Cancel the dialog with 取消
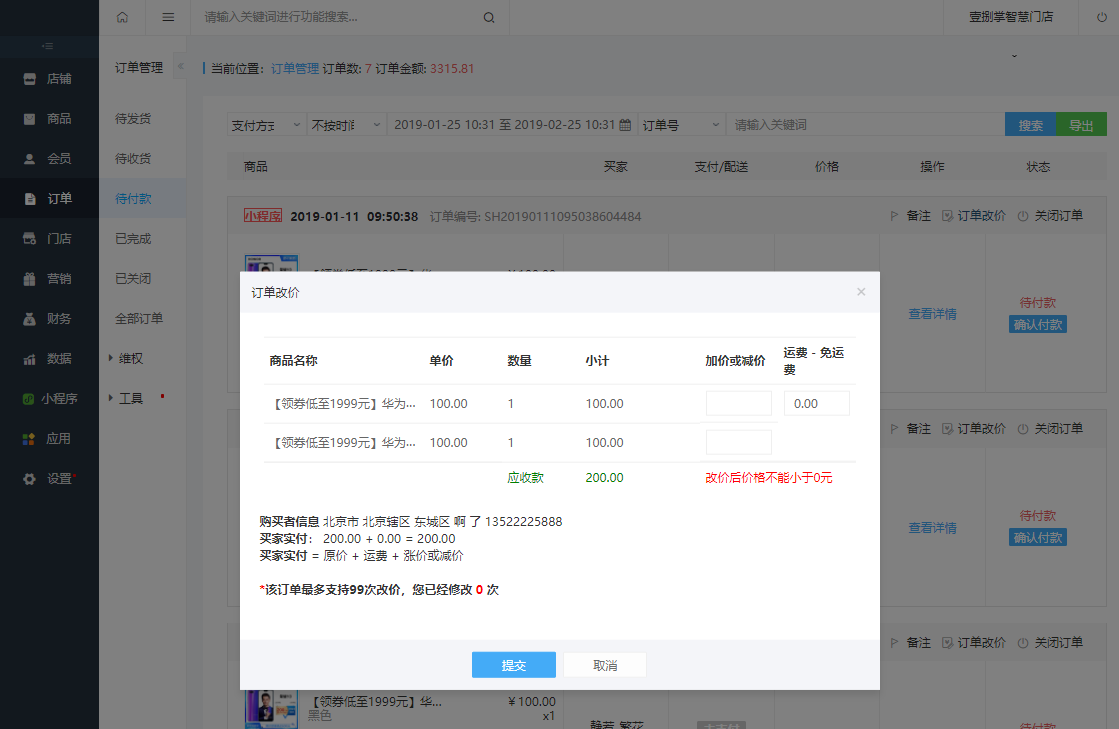The width and height of the screenshot is (1119, 729). coord(605,665)
